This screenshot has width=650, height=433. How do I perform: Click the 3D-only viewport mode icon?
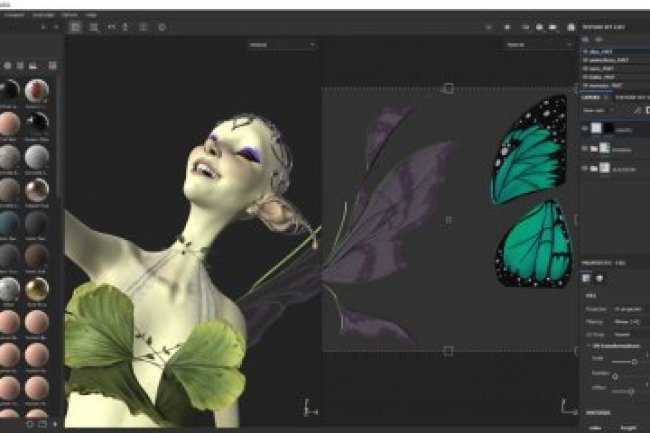(90, 27)
